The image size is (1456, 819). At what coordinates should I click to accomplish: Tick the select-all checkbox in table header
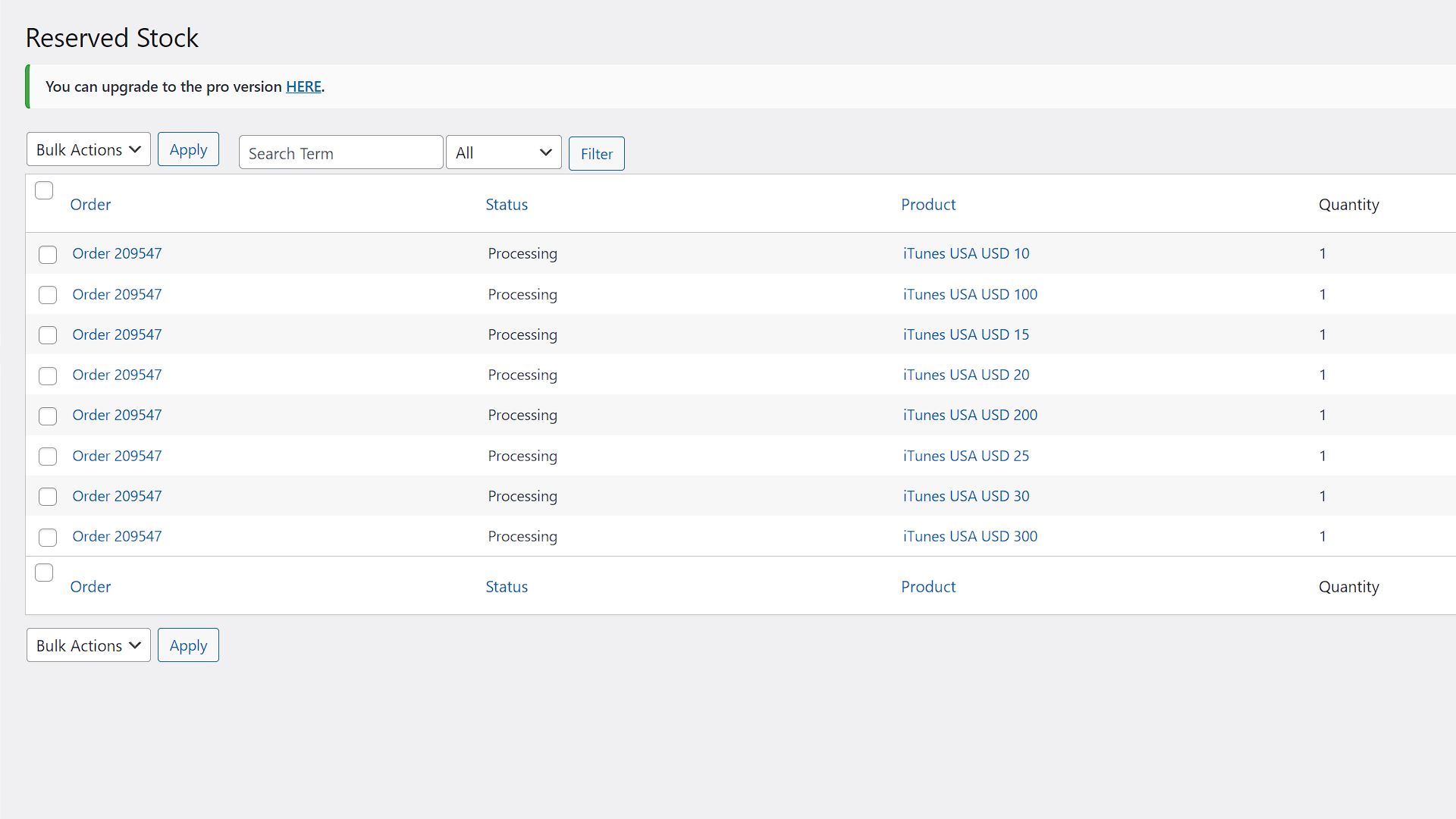tap(44, 190)
